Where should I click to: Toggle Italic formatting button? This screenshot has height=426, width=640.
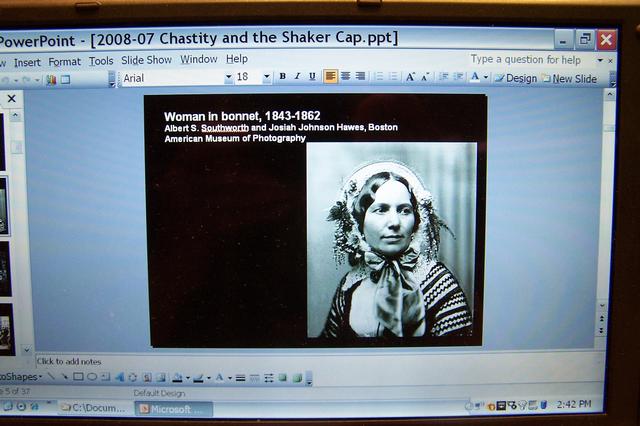pos(298,76)
